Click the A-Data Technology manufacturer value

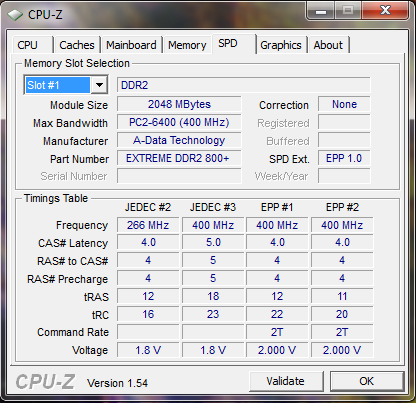pos(179,140)
